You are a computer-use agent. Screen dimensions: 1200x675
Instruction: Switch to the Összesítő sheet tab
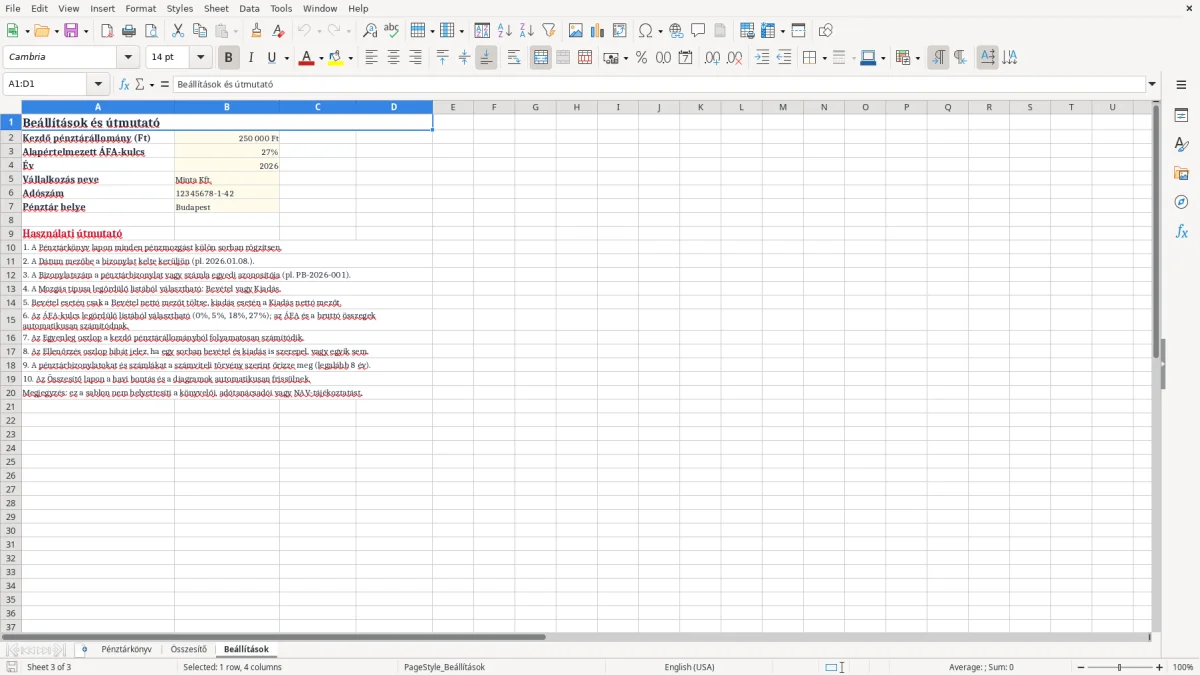188,649
